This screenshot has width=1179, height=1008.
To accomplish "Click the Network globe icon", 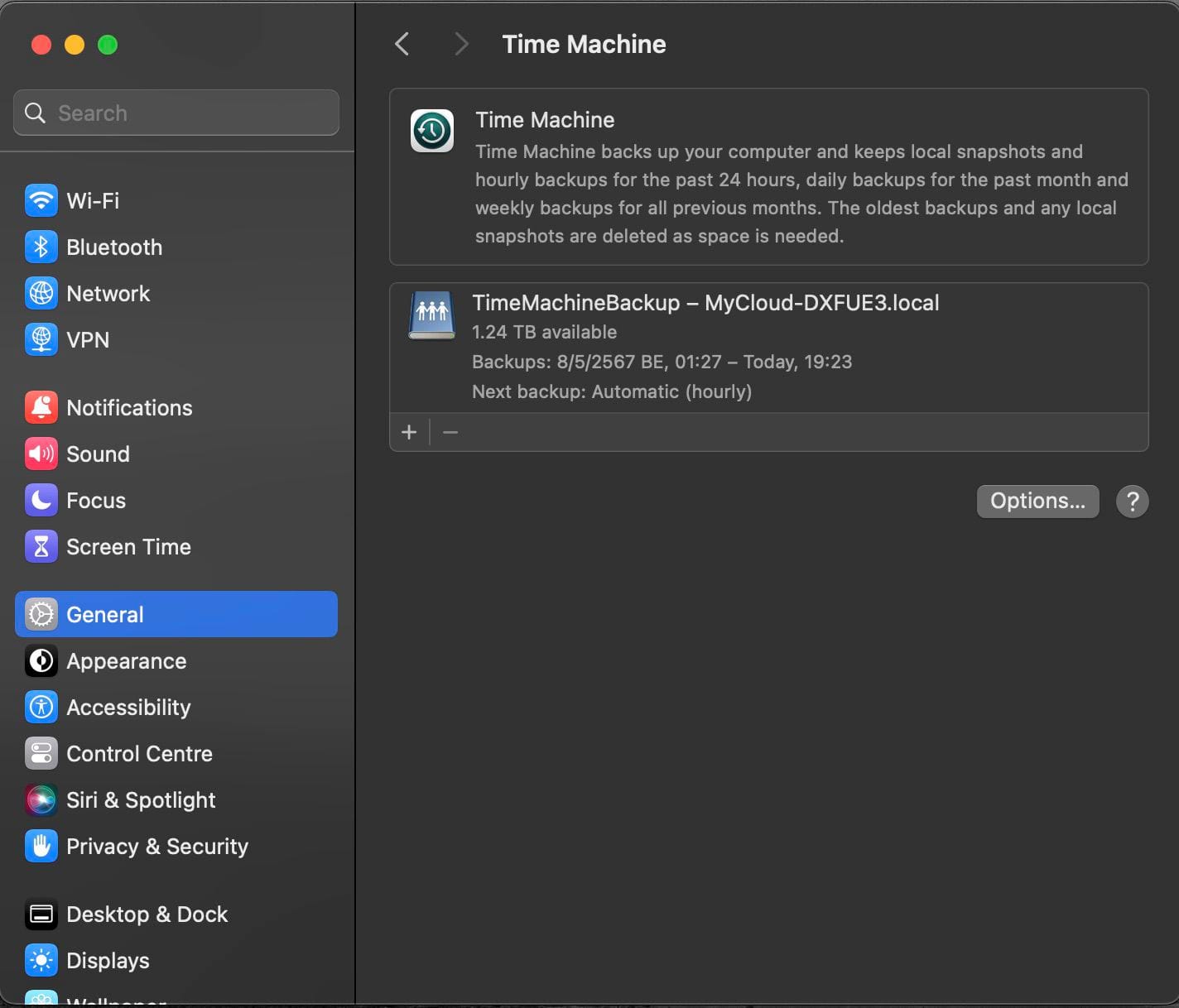I will 41,293.
